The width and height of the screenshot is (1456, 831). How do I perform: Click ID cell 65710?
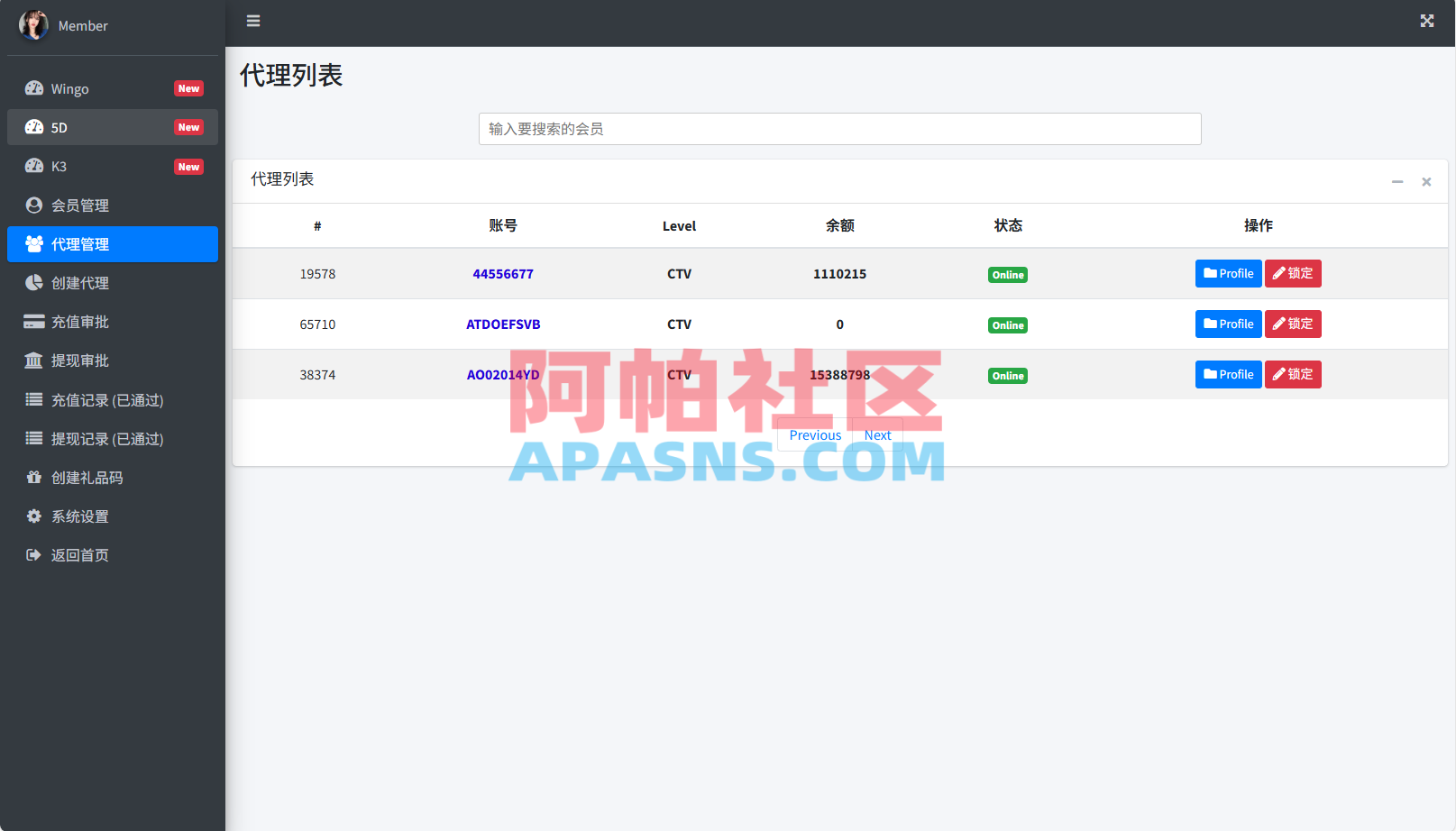point(317,324)
